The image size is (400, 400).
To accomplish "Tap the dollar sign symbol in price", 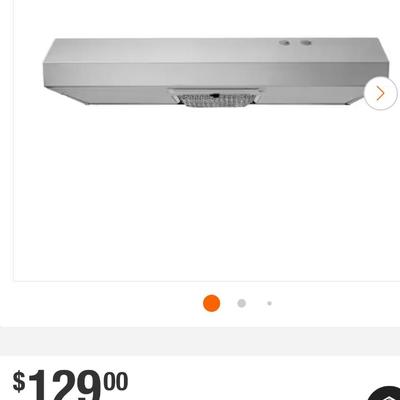I will coord(19,382).
